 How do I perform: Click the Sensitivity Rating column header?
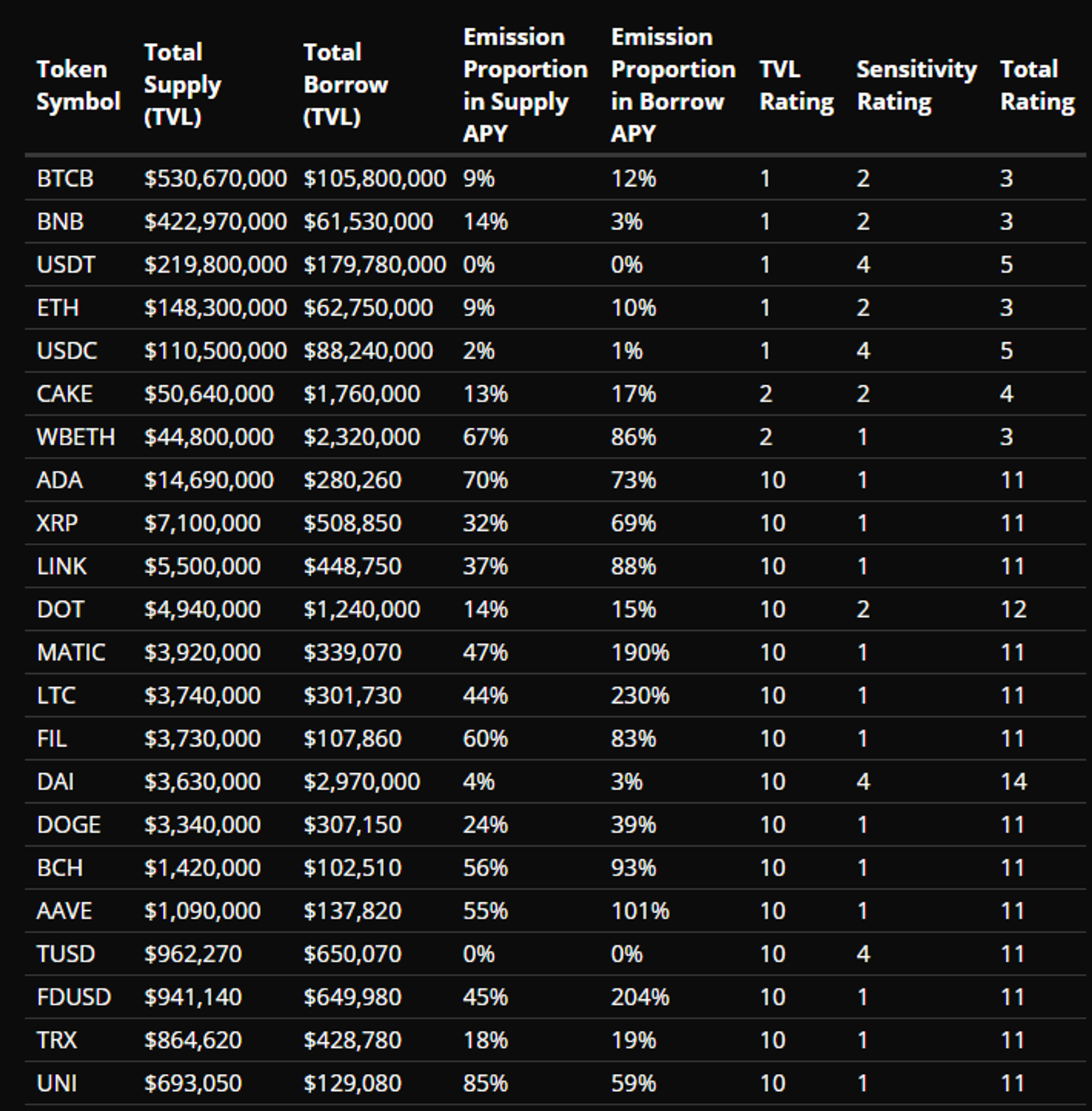click(x=916, y=85)
